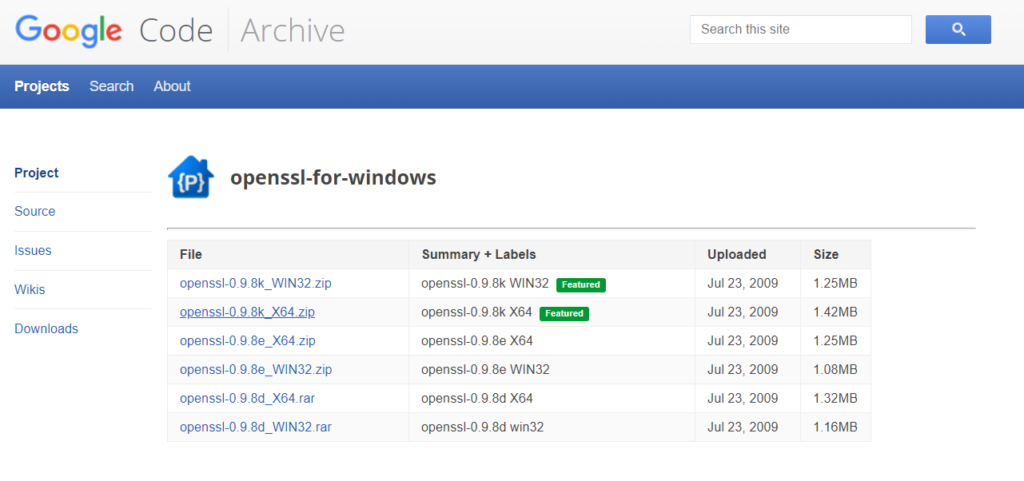Download openssl-0.9.8d_WIN32.rar
Screen dimensions: 1024x481
pos(255,427)
